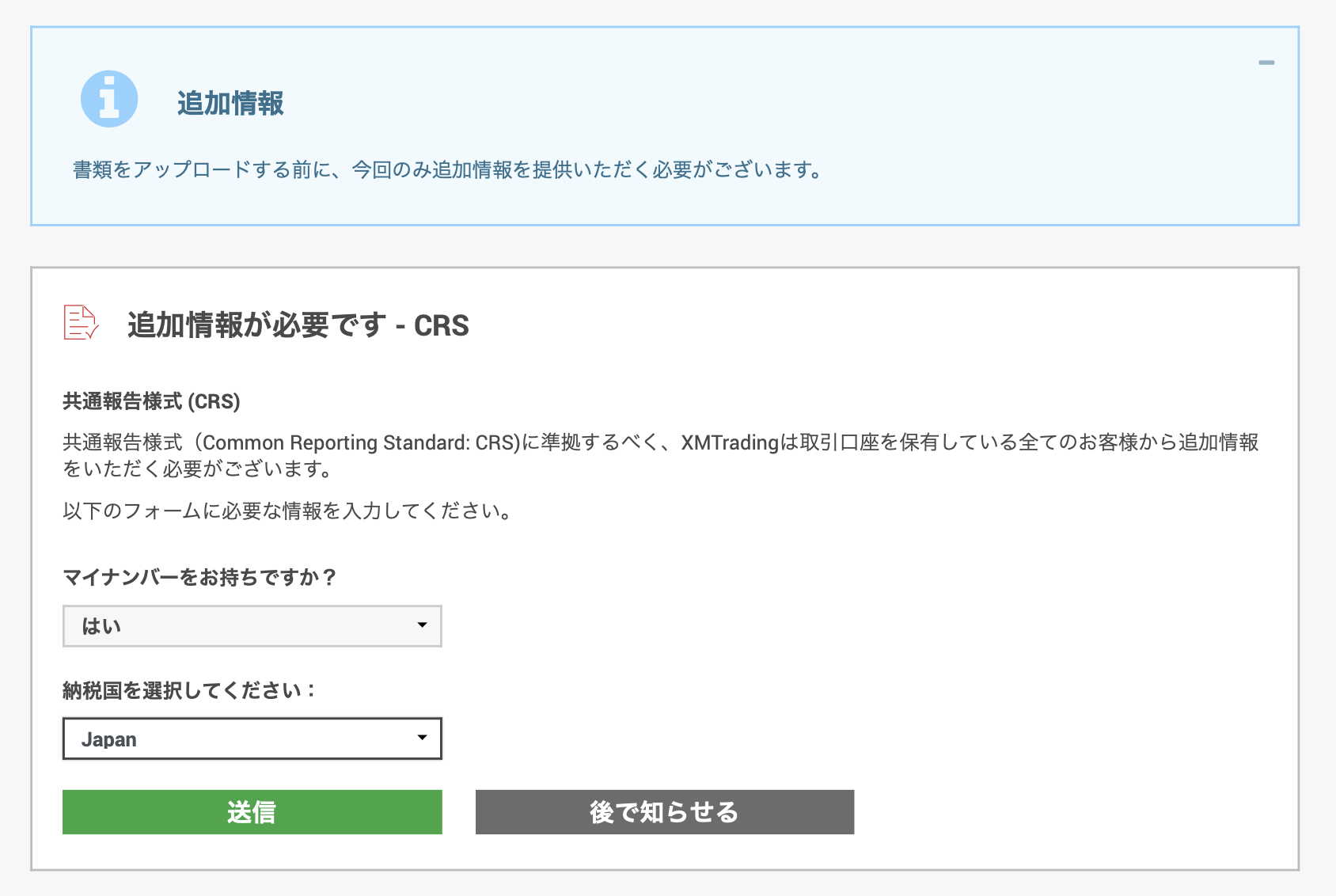
Task: Click the マイナンバーをお持ちですか？ label
Action: [199, 577]
